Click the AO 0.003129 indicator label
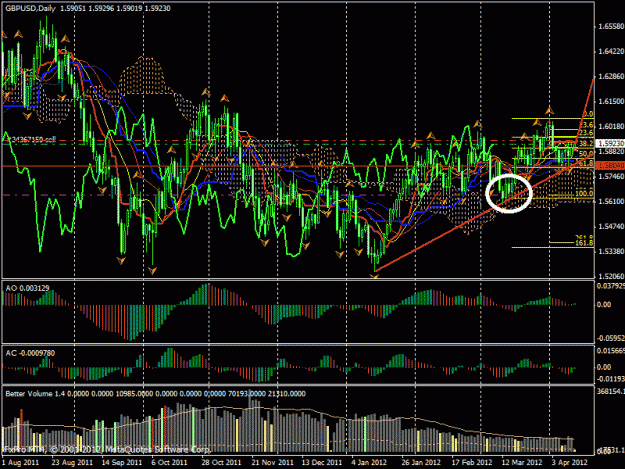The width and height of the screenshot is (625, 469). point(28,288)
